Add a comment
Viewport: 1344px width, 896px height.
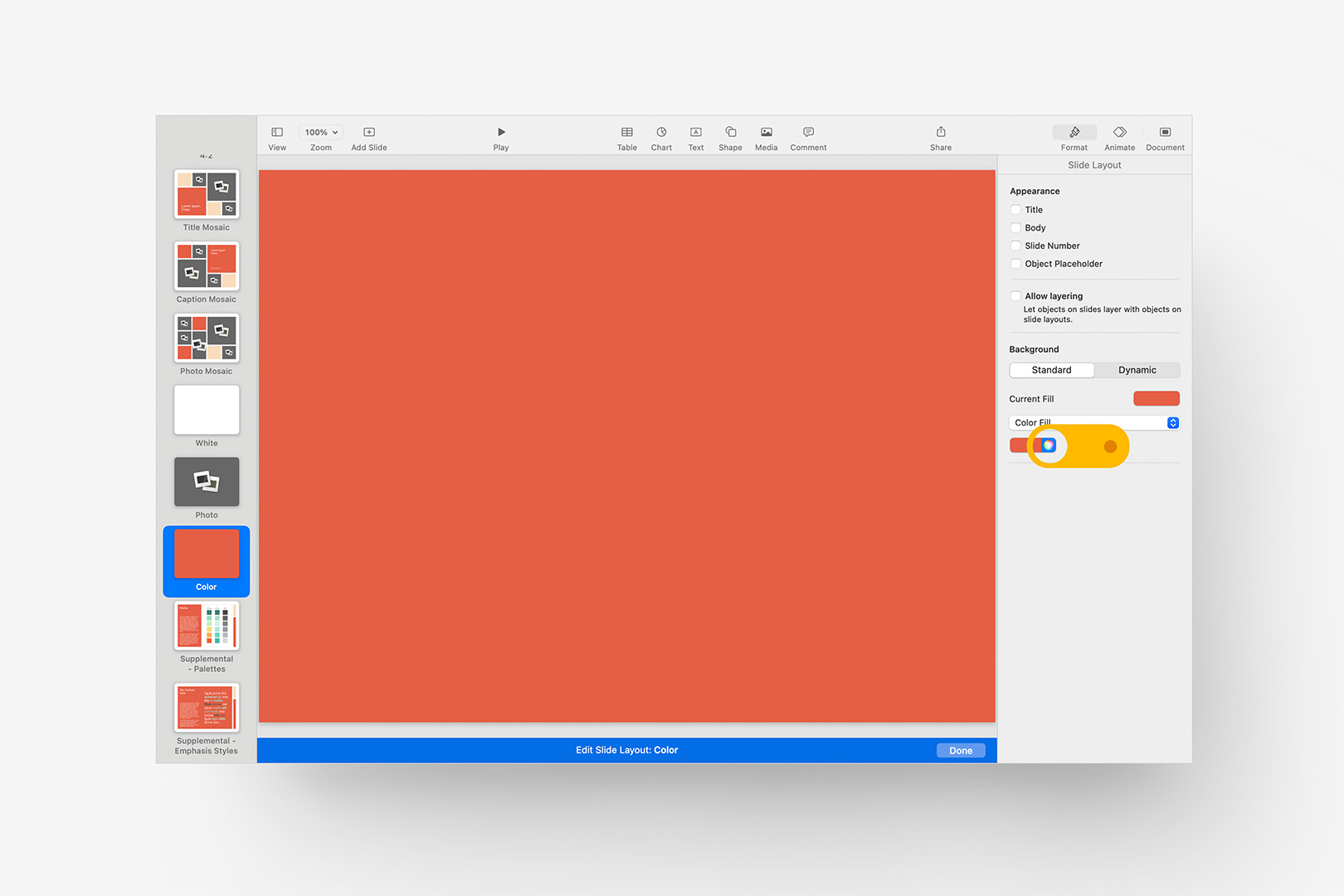(x=808, y=138)
